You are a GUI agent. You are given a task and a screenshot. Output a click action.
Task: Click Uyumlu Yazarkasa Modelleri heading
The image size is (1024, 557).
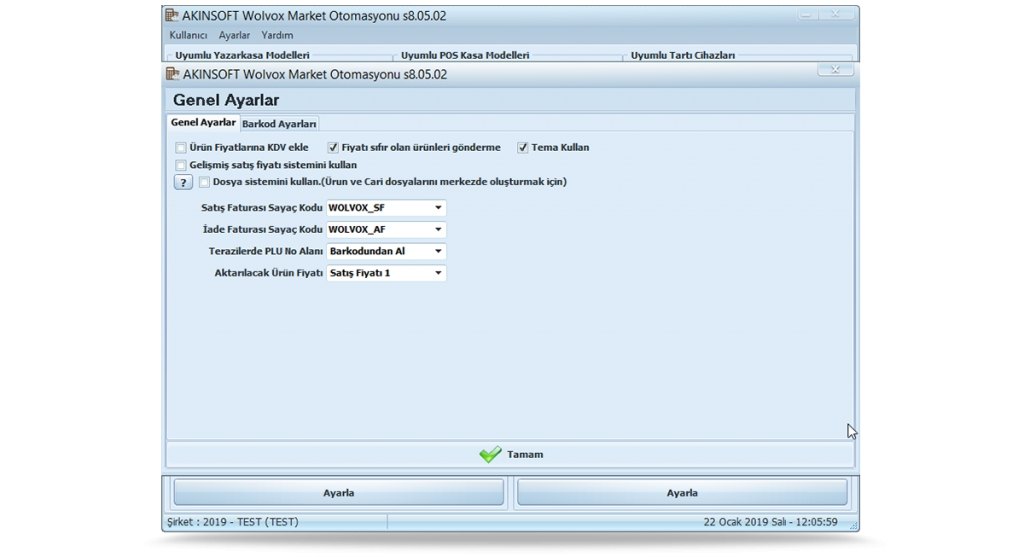[242, 56]
